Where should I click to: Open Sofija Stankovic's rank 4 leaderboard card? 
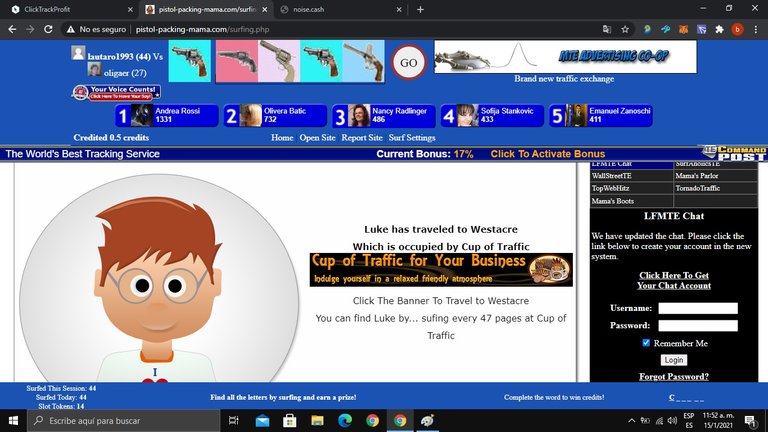pyautogui.click(x=492, y=116)
